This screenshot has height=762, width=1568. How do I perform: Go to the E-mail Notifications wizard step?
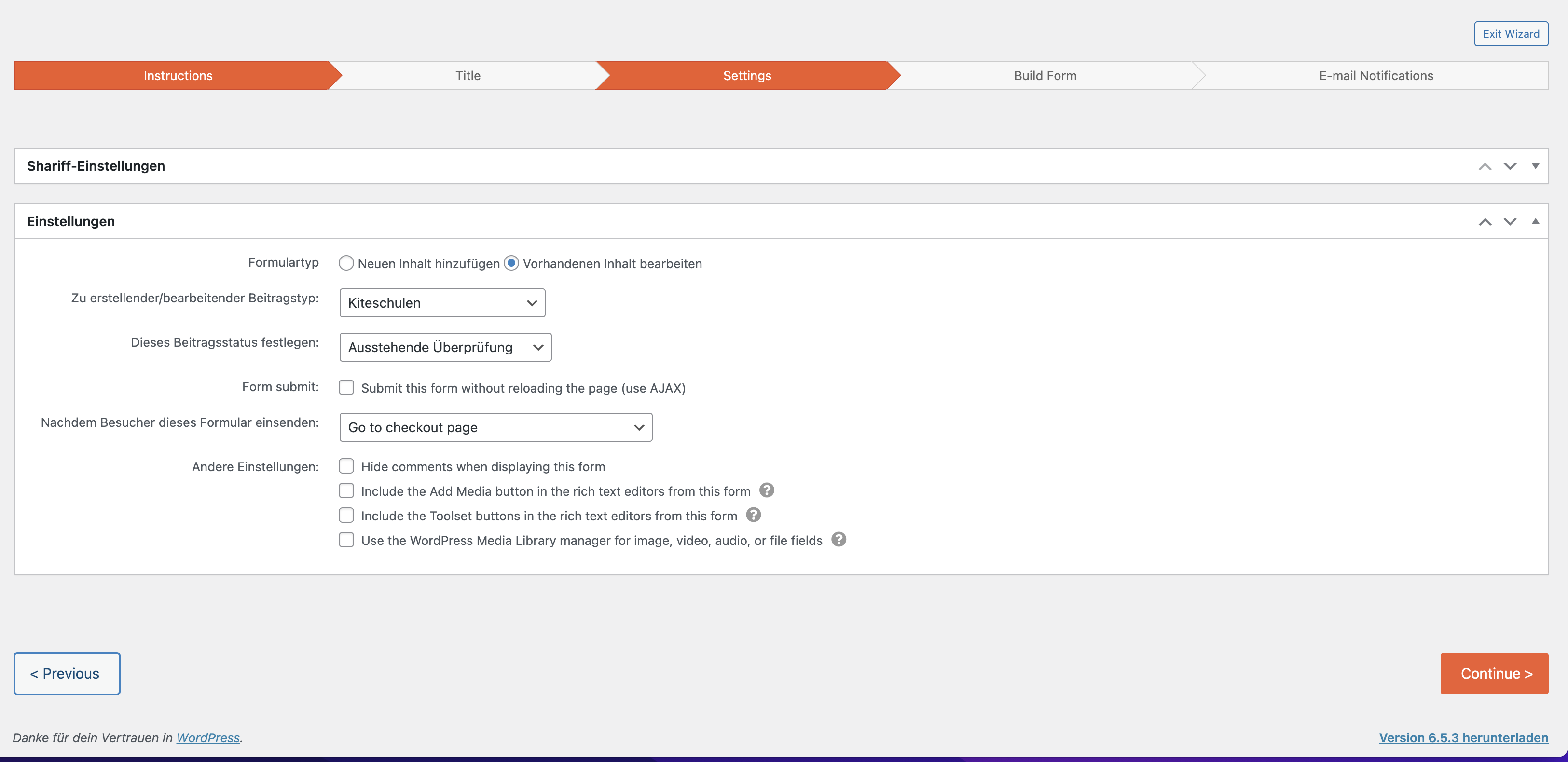tap(1375, 75)
